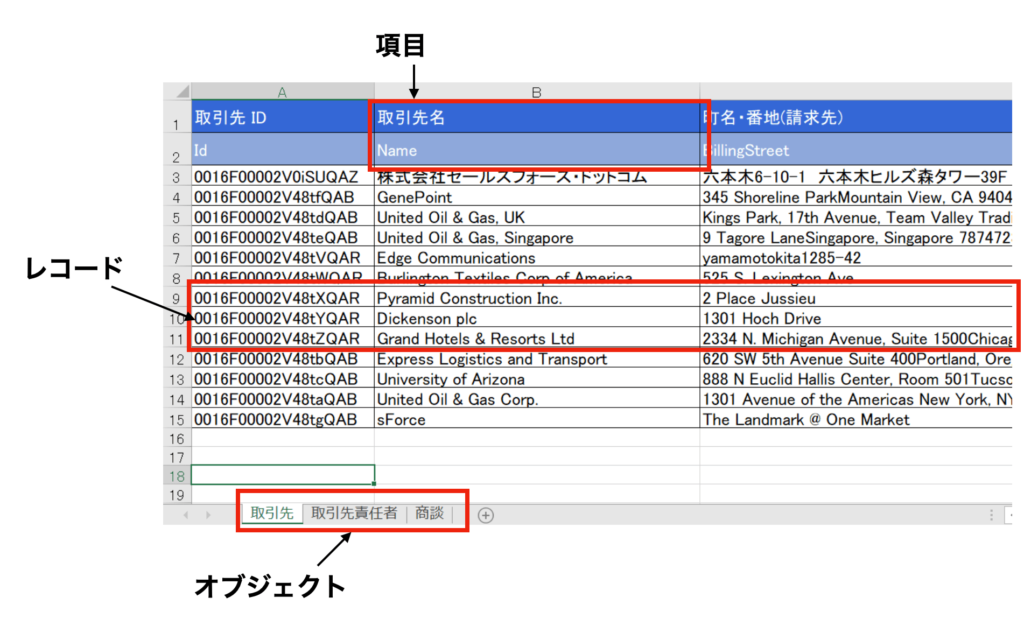Click the sForce cell

click(x=537, y=419)
